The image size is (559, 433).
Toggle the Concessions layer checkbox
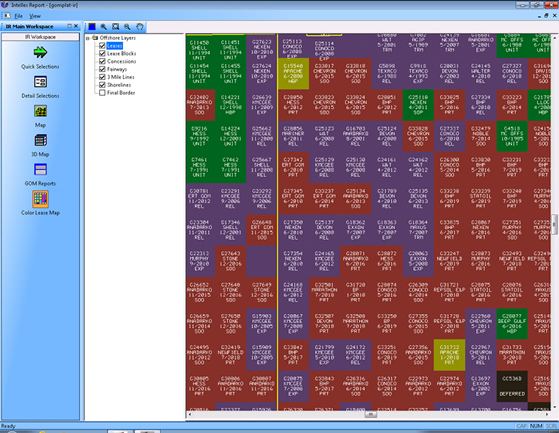[x=102, y=61]
